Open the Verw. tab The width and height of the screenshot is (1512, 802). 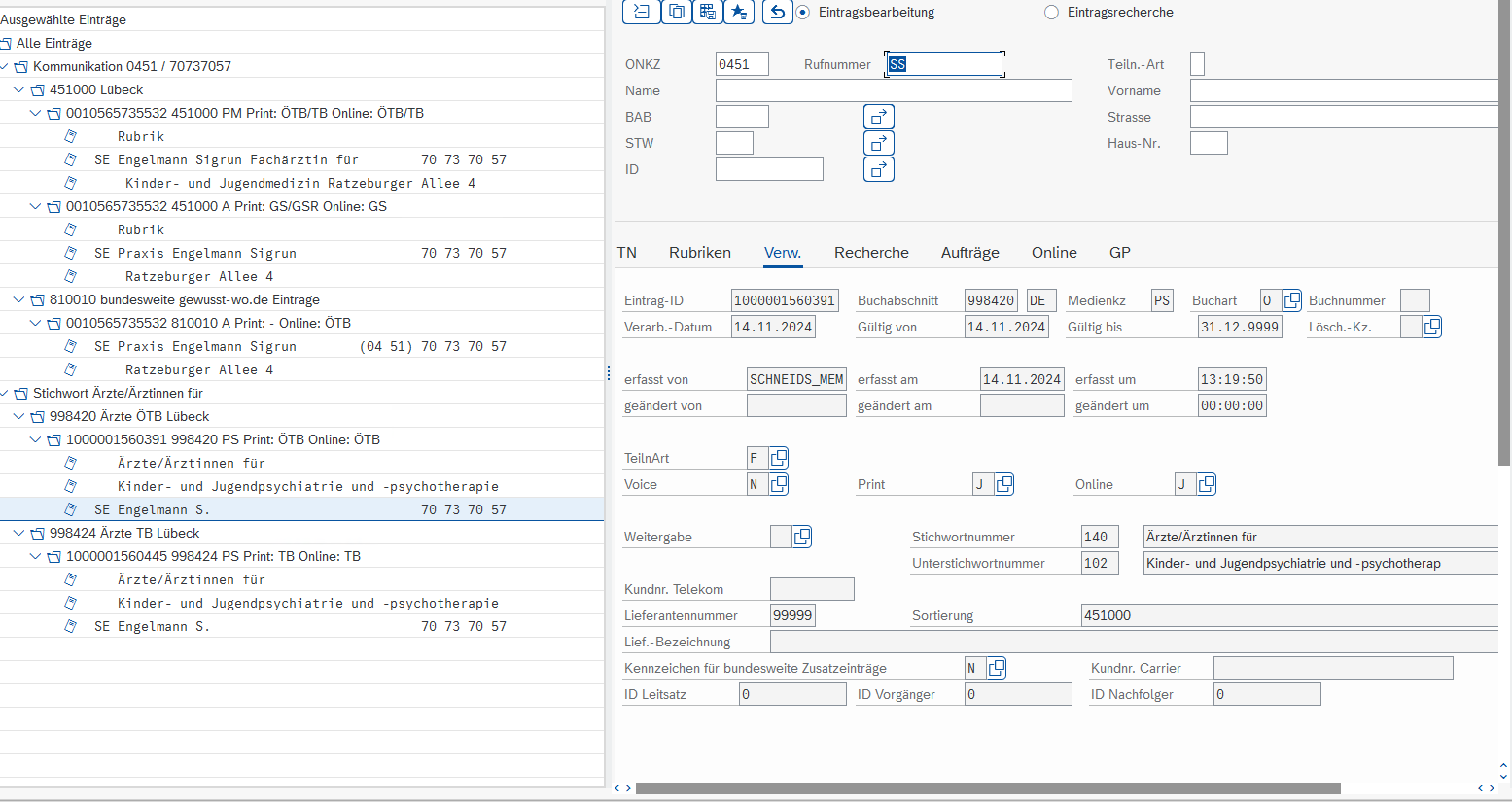783,253
